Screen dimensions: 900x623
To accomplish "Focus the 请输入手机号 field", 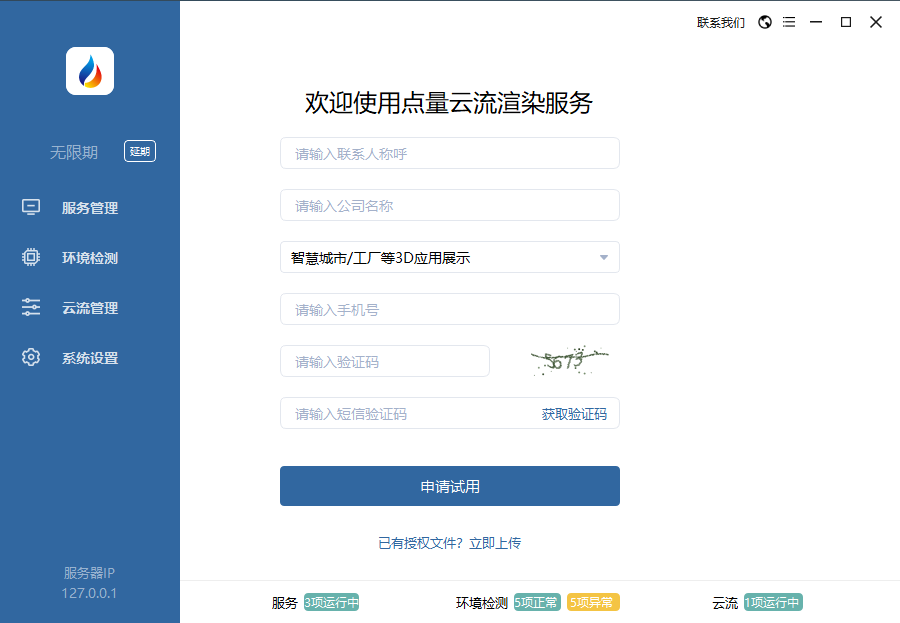I will click(x=450, y=310).
